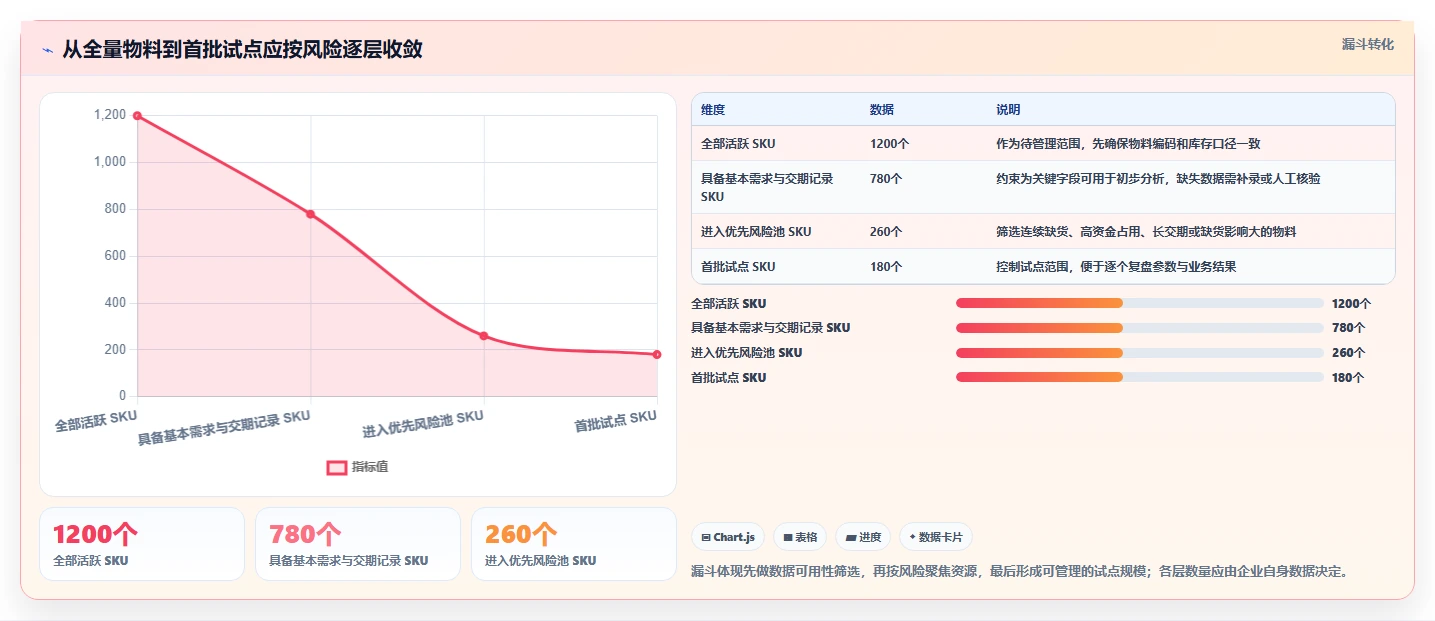The image size is (1435, 621).
Task: Click the progress bar for 进入优先风险池 SKU
Action: click(1140, 353)
